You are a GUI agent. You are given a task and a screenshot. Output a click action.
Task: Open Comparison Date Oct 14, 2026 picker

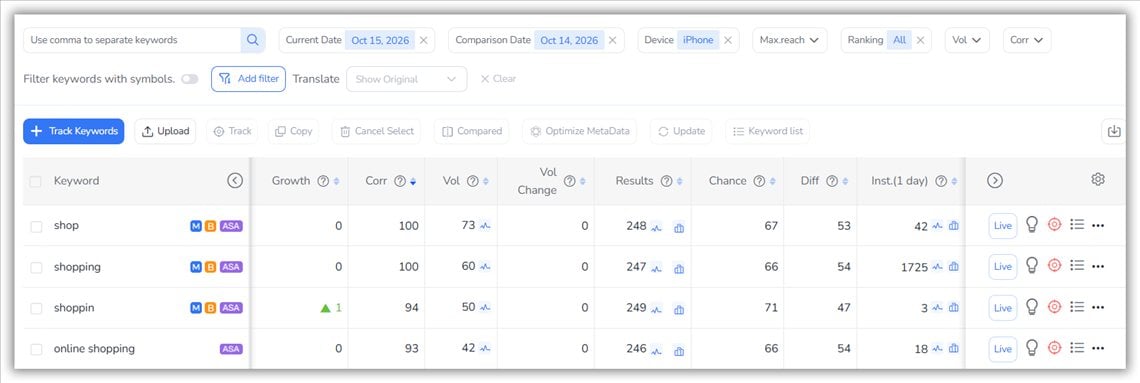coord(569,40)
